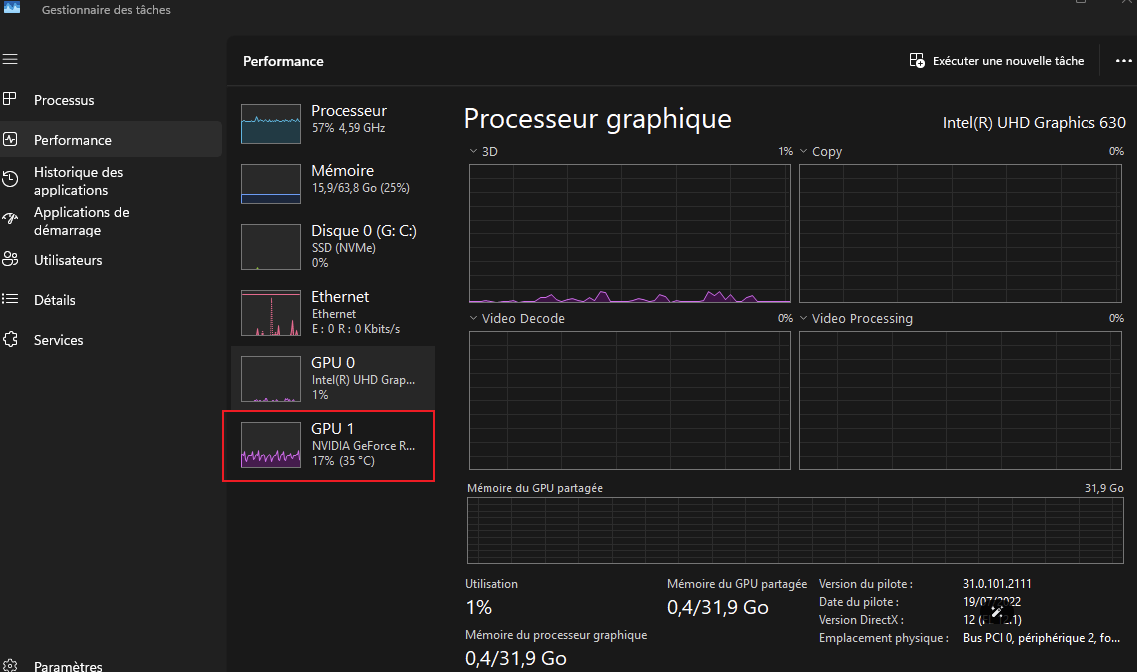The image size is (1137, 672).
Task: Go to the Utilisateurs page
Action: 111,260
